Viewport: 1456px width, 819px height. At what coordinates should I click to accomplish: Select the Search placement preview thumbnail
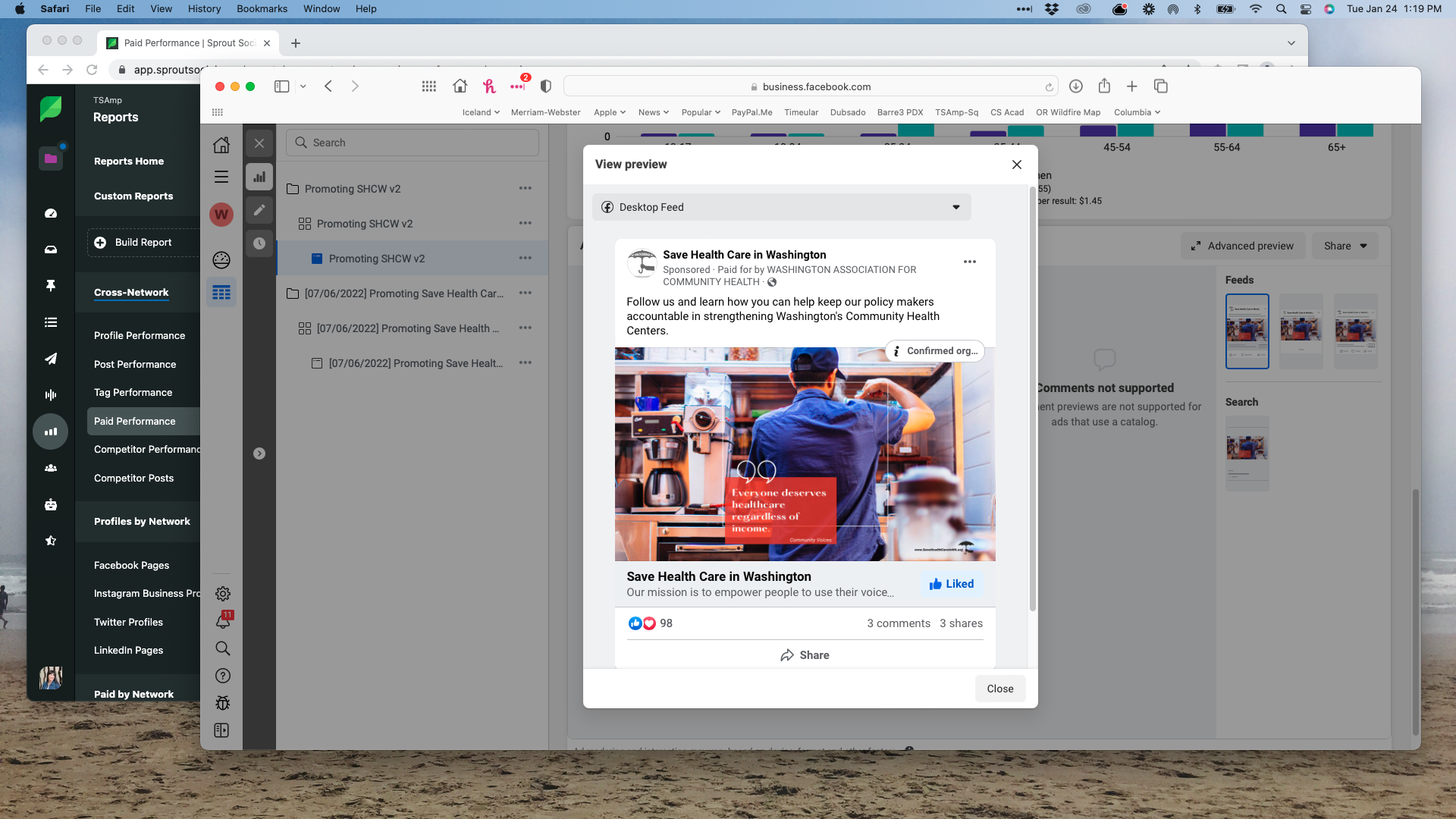[1247, 453]
